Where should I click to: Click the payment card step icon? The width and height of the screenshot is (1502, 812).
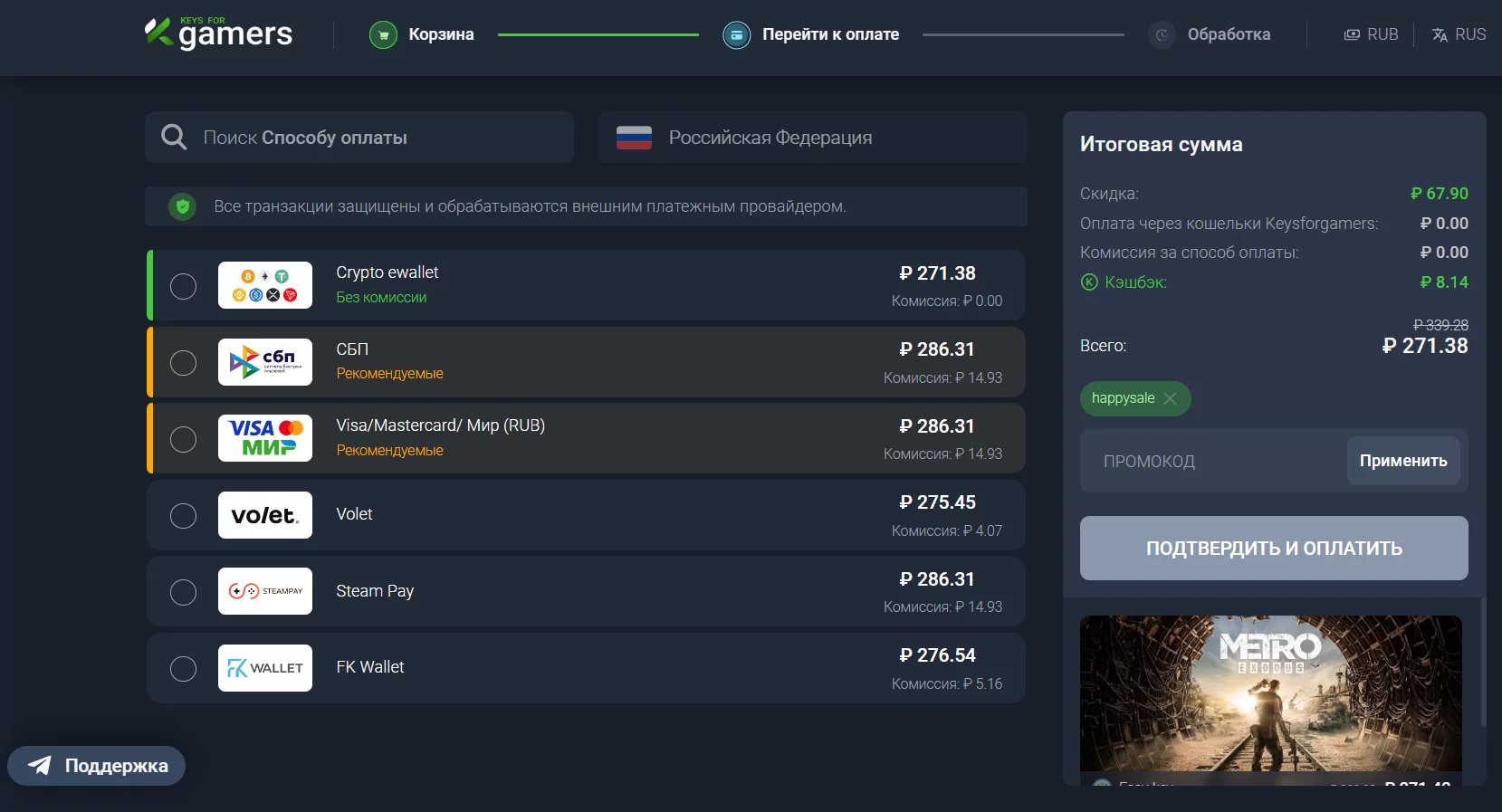click(737, 35)
